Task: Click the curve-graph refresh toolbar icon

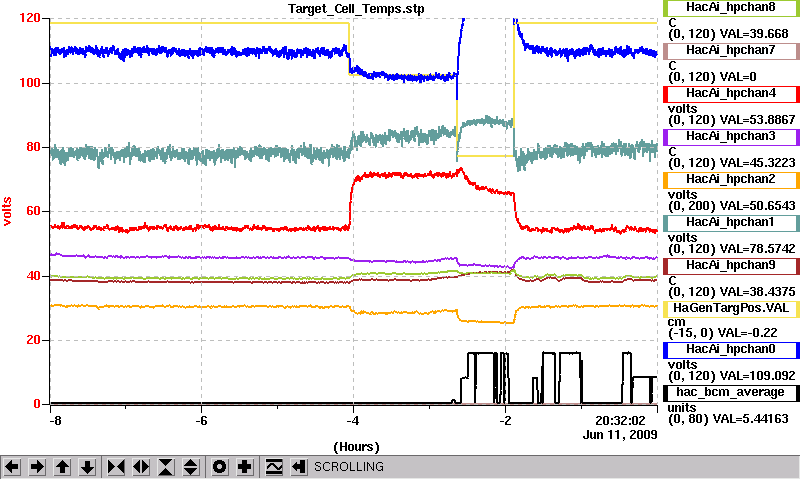Action: [x=274, y=467]
